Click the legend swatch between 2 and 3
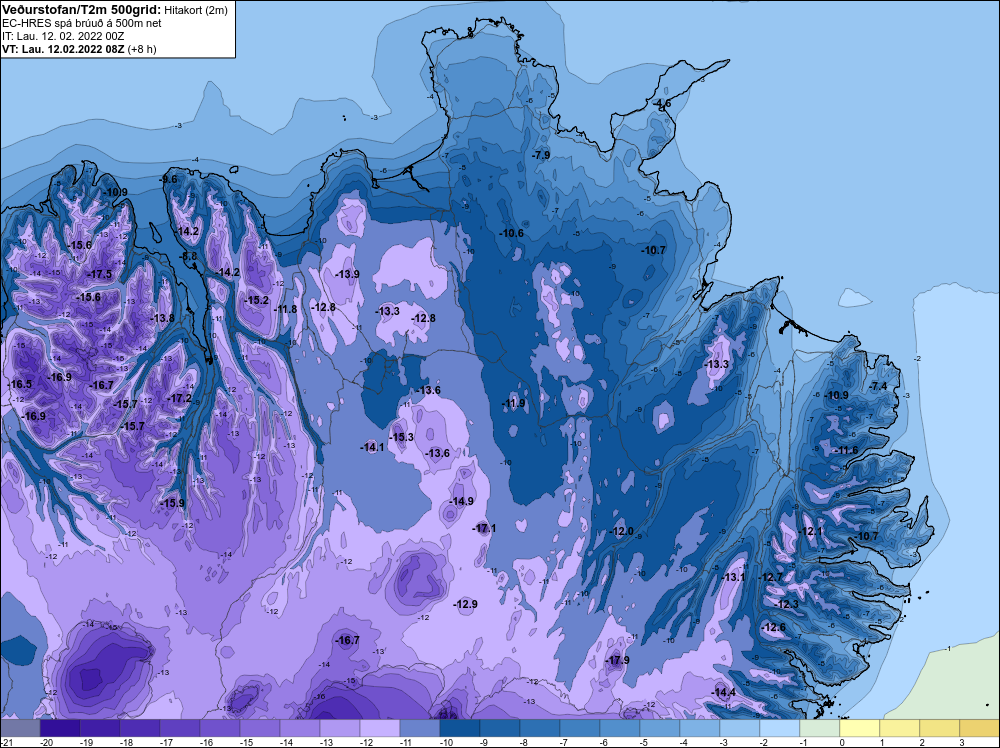This screenshot has width=1000, height=748. point(940,728)
